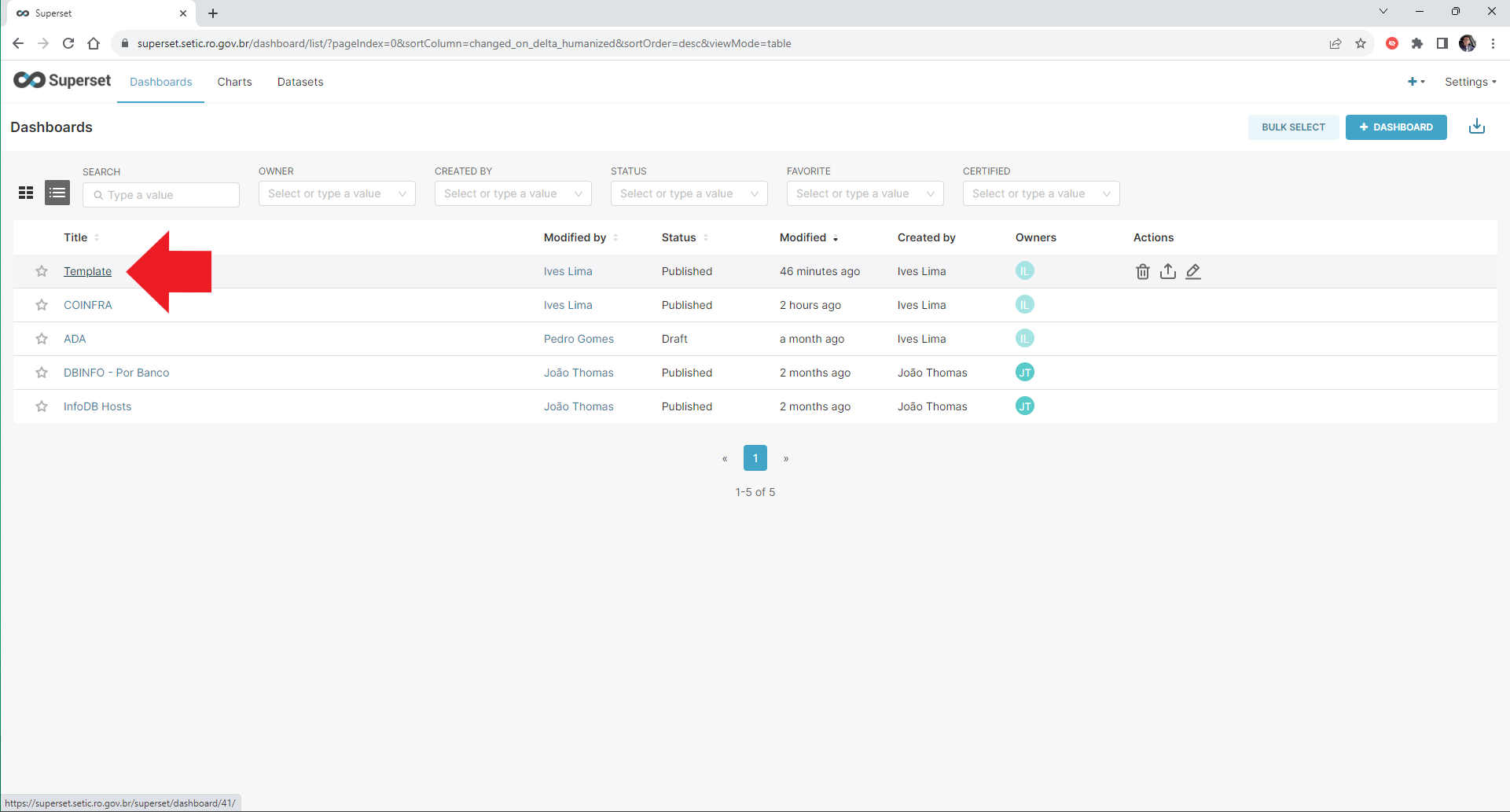View site security lock info
Screen dimensions: 1510x812
point(124,43)
